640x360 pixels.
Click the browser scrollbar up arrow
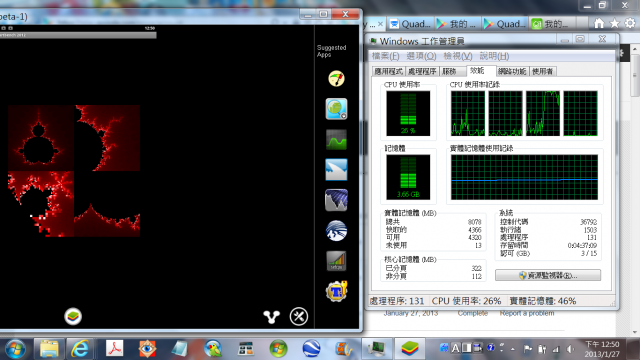coord(635,49)
